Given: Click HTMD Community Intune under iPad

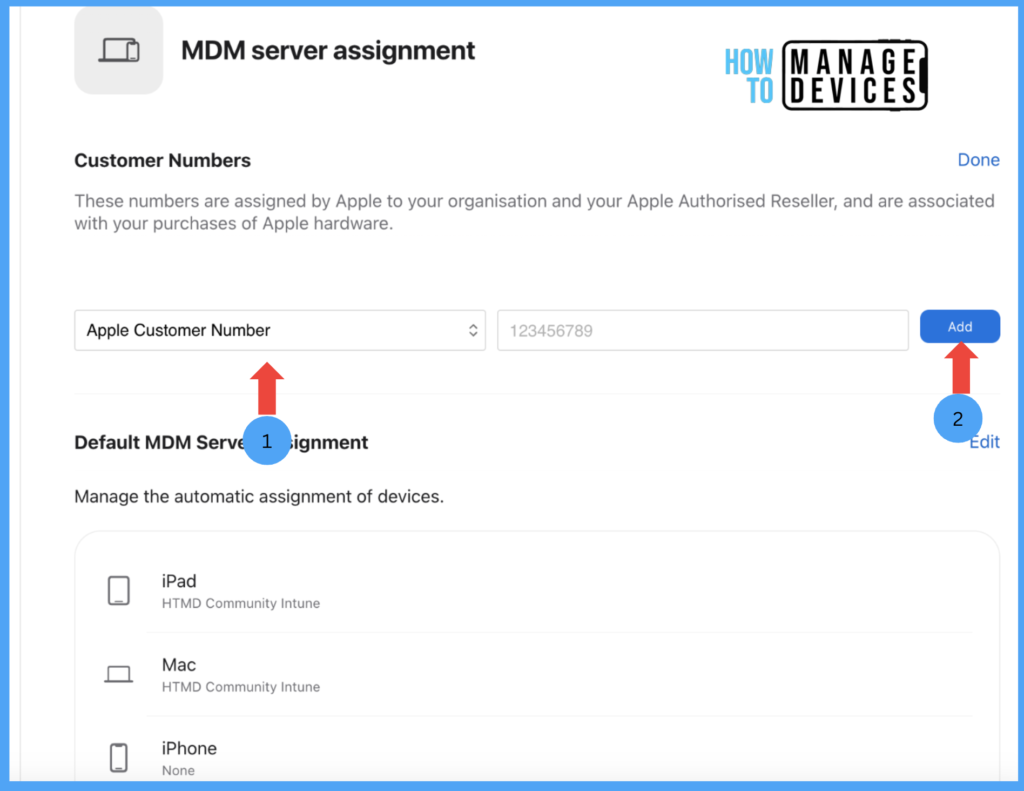Looking at the screenshot, I should (x=241, y=604).
